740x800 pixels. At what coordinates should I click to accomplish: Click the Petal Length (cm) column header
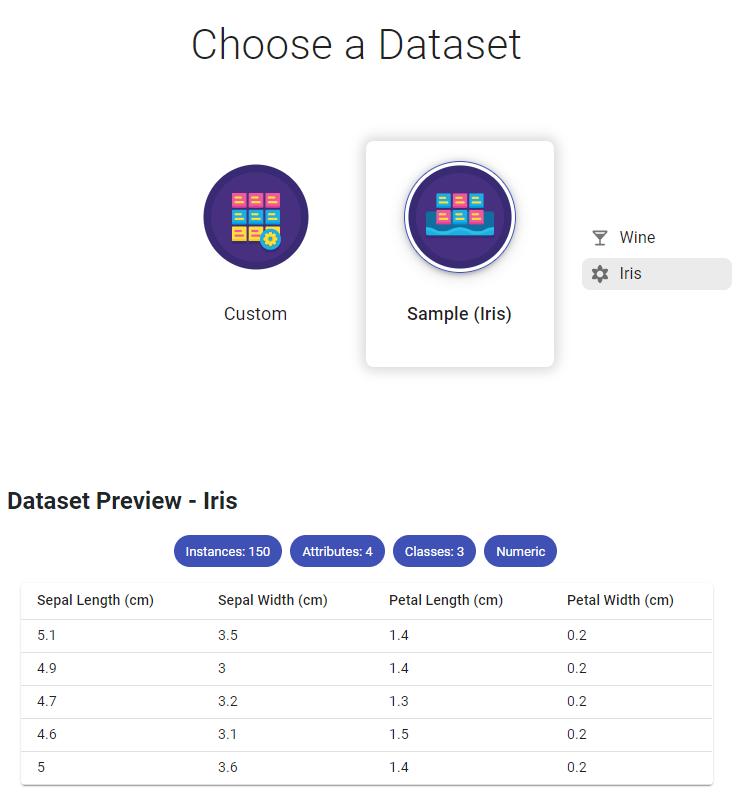click(x=446, y=600)
